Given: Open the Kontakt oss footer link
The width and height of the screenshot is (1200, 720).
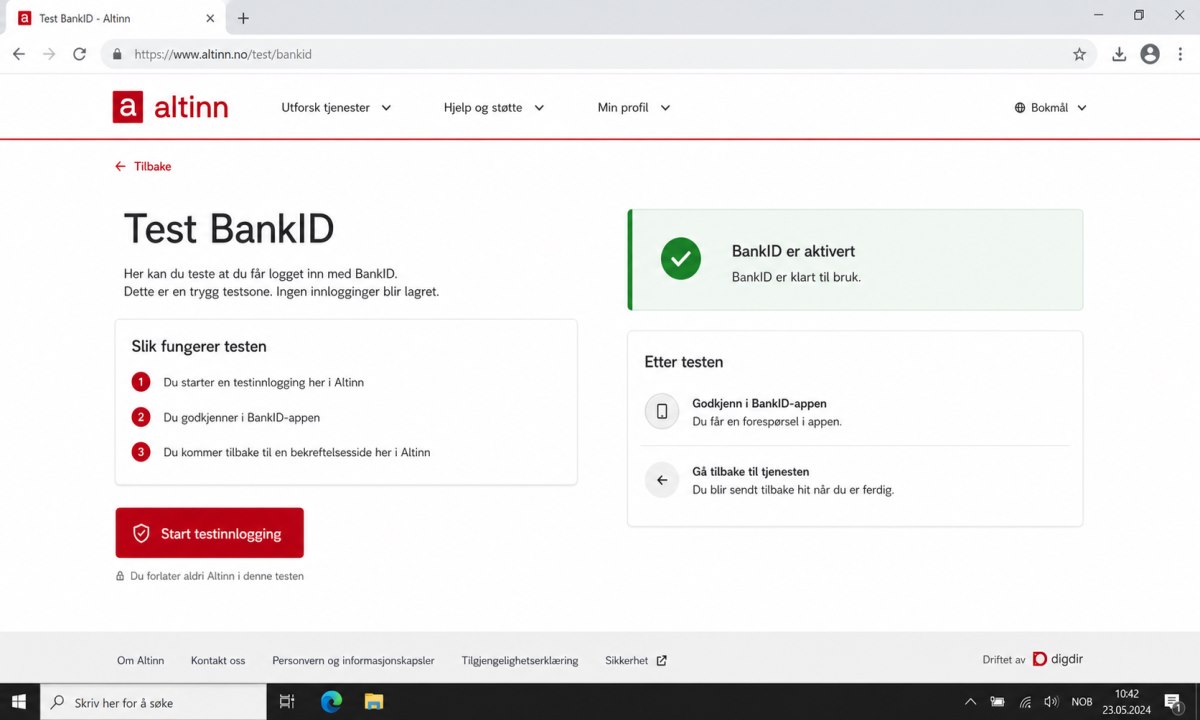Looking at the screenshot, I should [x=218, y=661].
